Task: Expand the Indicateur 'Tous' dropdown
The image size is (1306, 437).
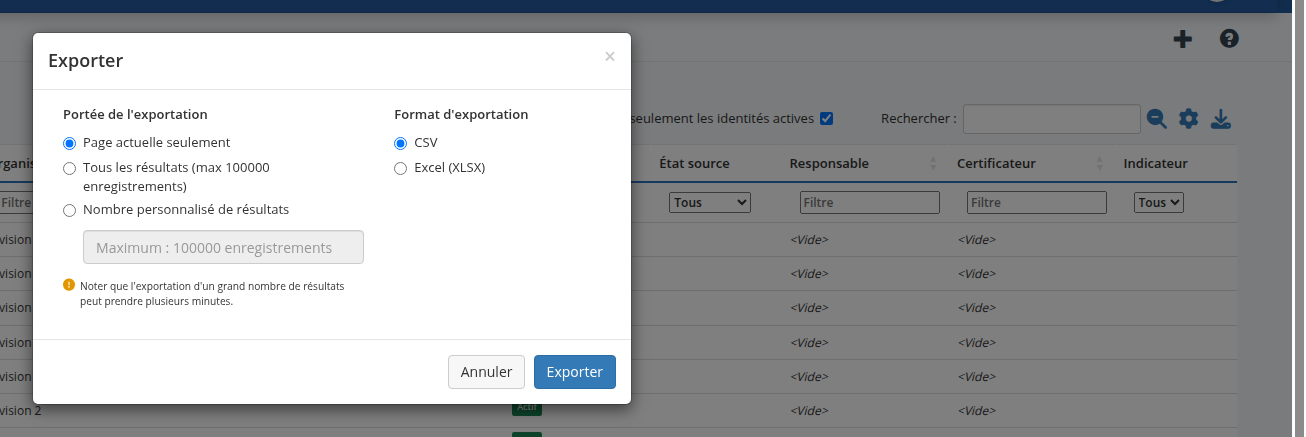Action: pyautogui.click(x=1159, y=202)
